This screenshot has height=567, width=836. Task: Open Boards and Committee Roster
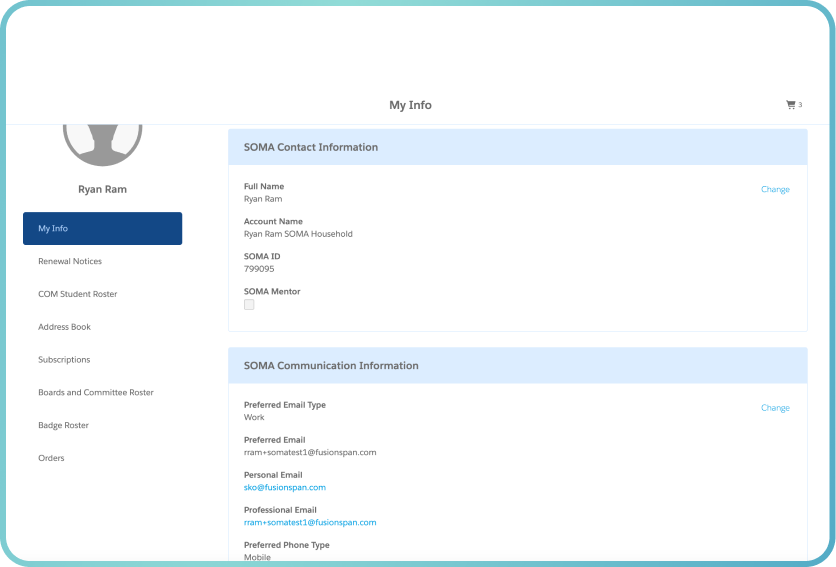(96, 393)
